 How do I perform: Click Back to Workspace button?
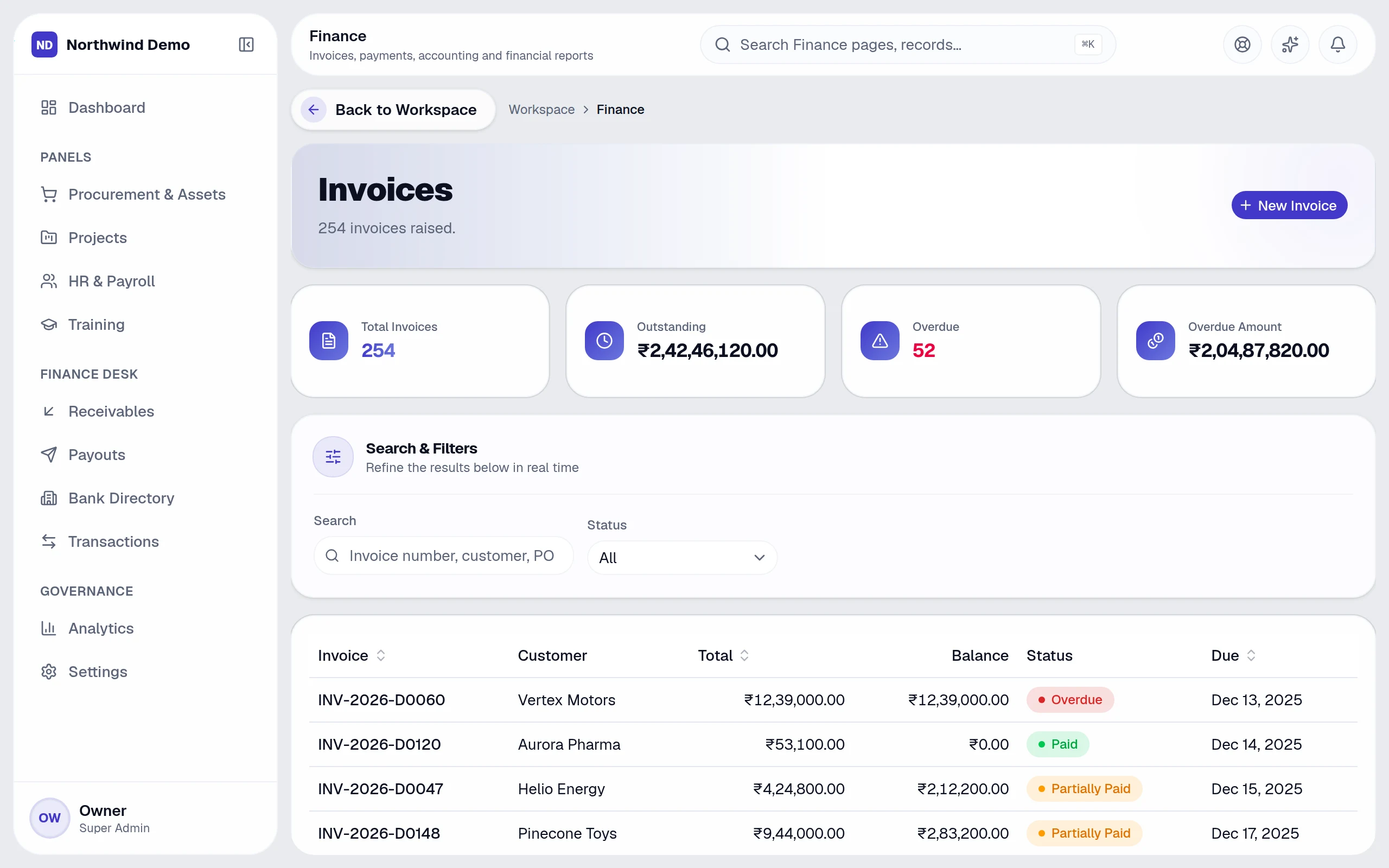(x=393, y=110)
